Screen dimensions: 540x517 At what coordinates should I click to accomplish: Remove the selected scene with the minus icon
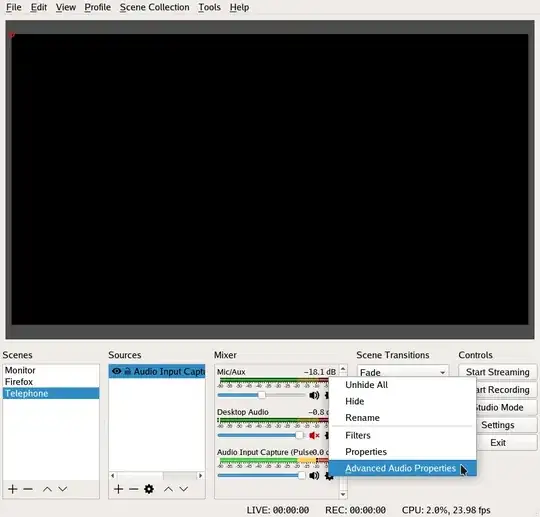pos(28,489)
